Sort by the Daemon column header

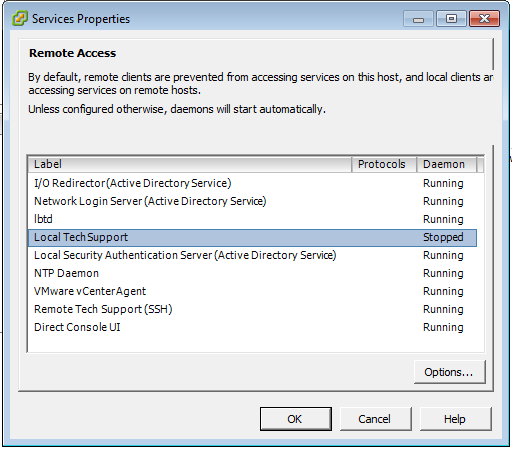tap(447, 164)
